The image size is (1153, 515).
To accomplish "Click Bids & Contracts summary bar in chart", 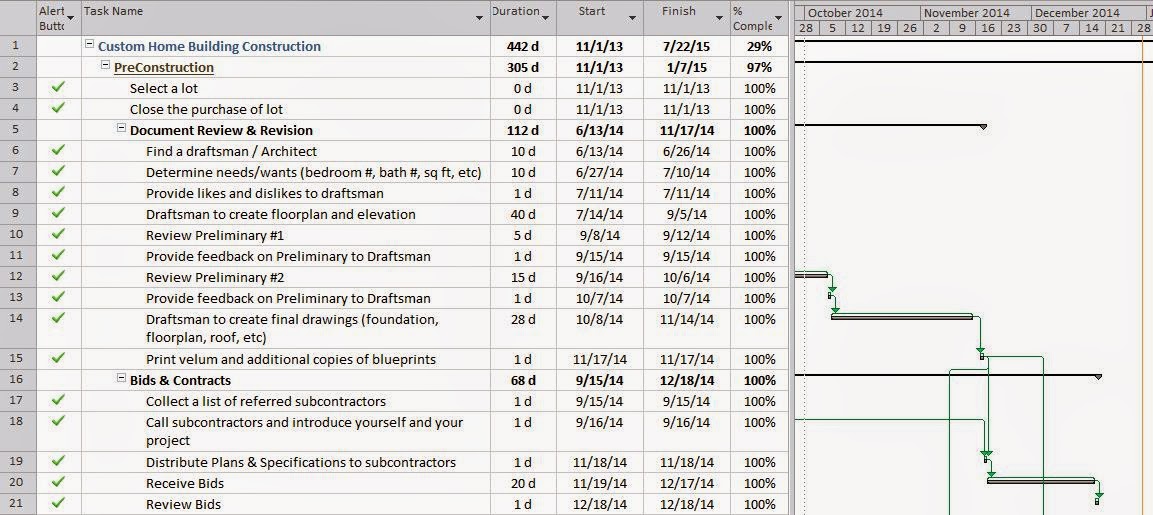I will point(948,376).
